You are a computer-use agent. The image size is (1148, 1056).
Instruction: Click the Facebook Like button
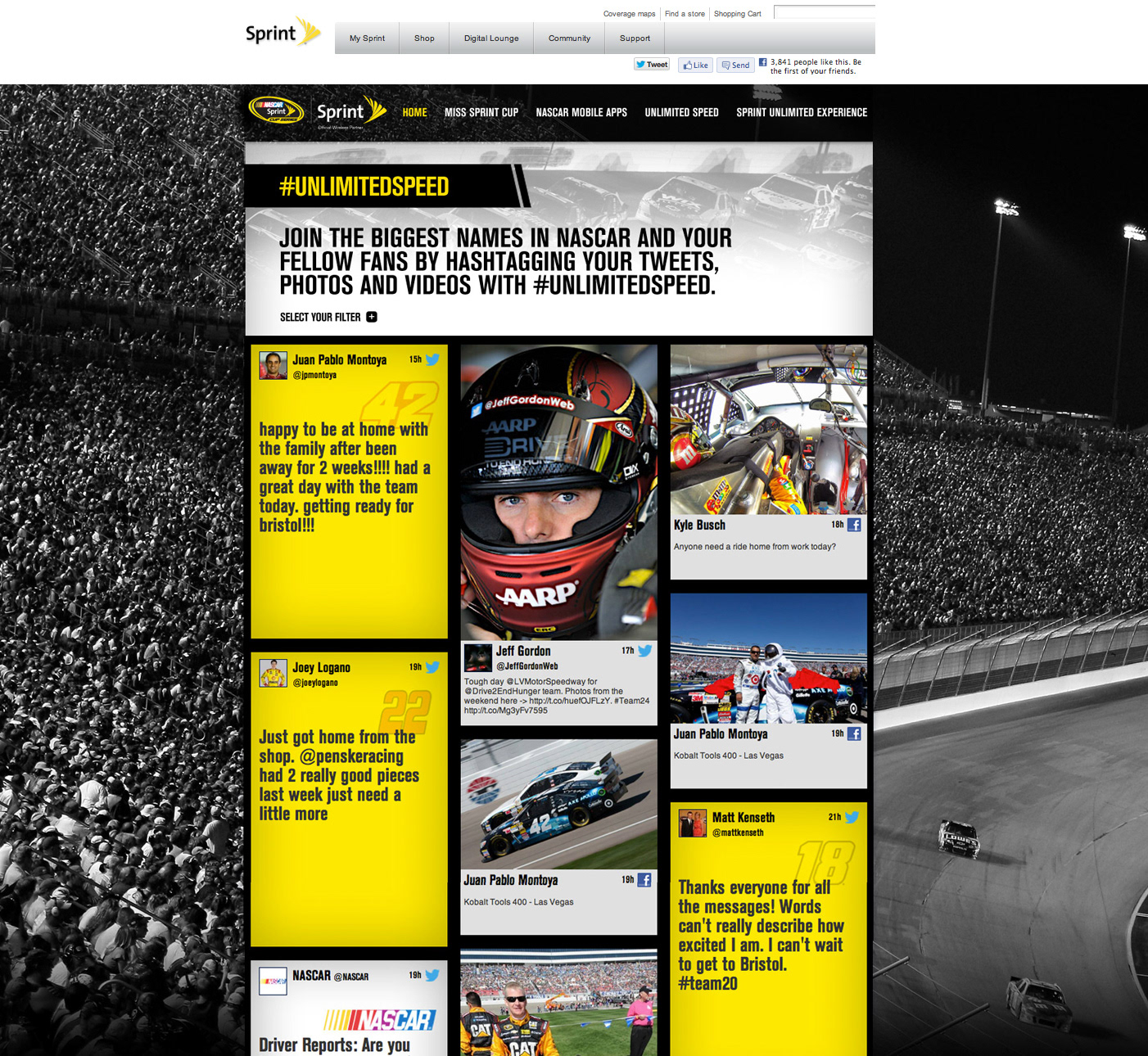click(x=695, y=65)
